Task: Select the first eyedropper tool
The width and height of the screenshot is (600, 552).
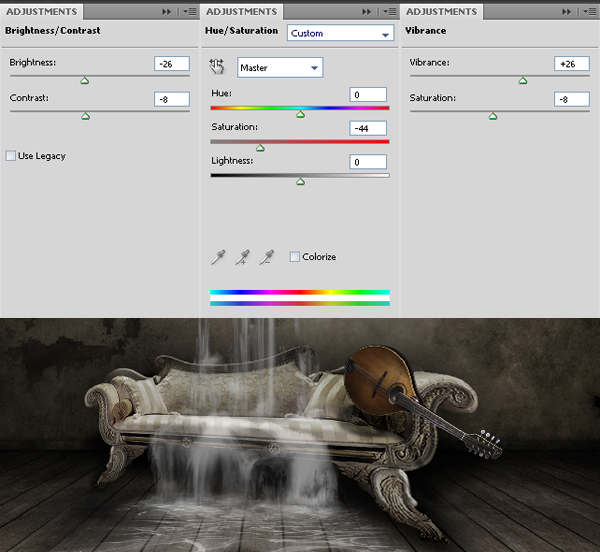Action: 218,257
